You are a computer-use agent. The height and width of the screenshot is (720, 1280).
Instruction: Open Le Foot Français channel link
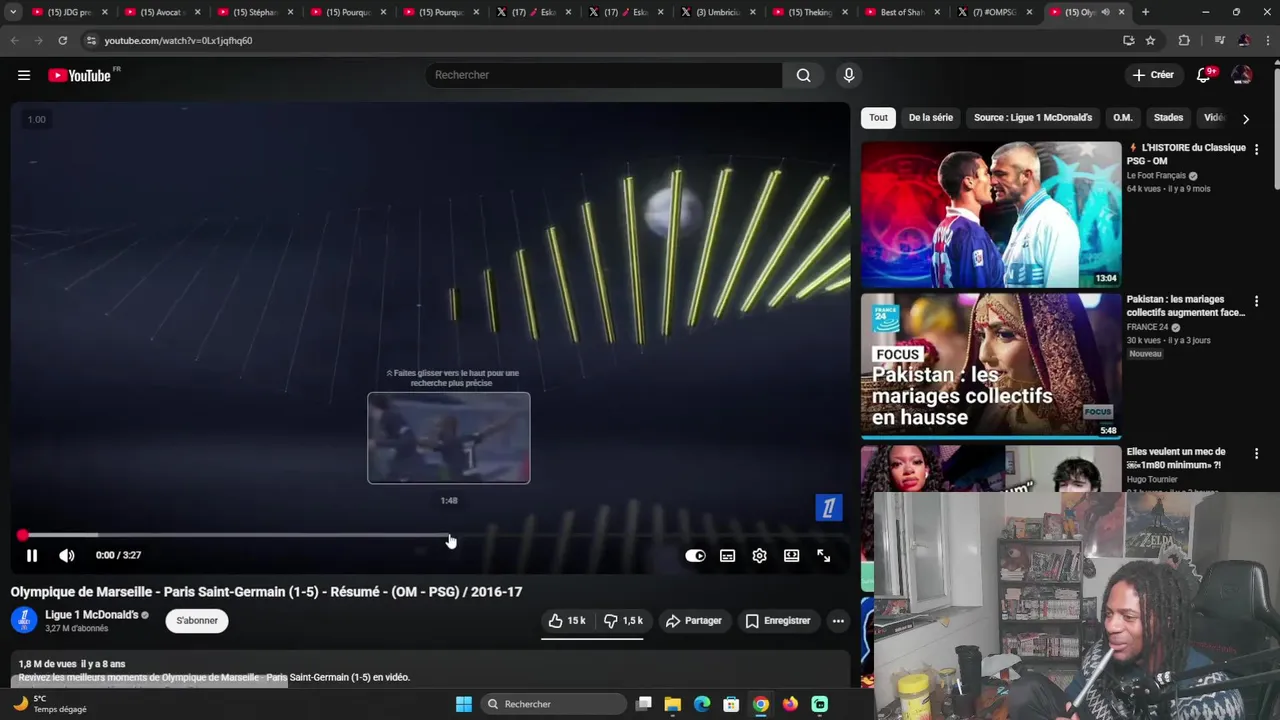1156,176
